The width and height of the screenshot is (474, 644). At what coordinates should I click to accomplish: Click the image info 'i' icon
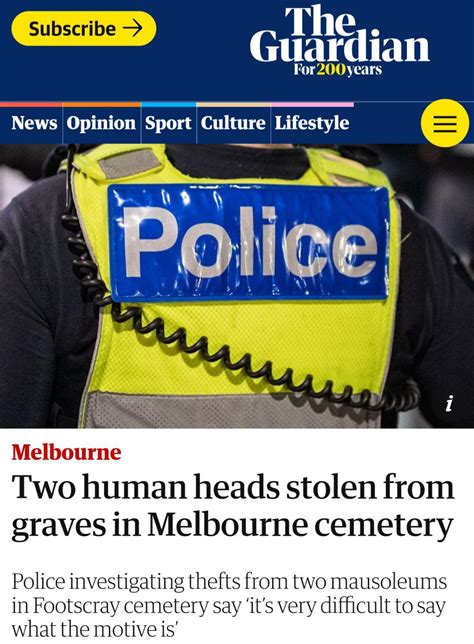449,403
